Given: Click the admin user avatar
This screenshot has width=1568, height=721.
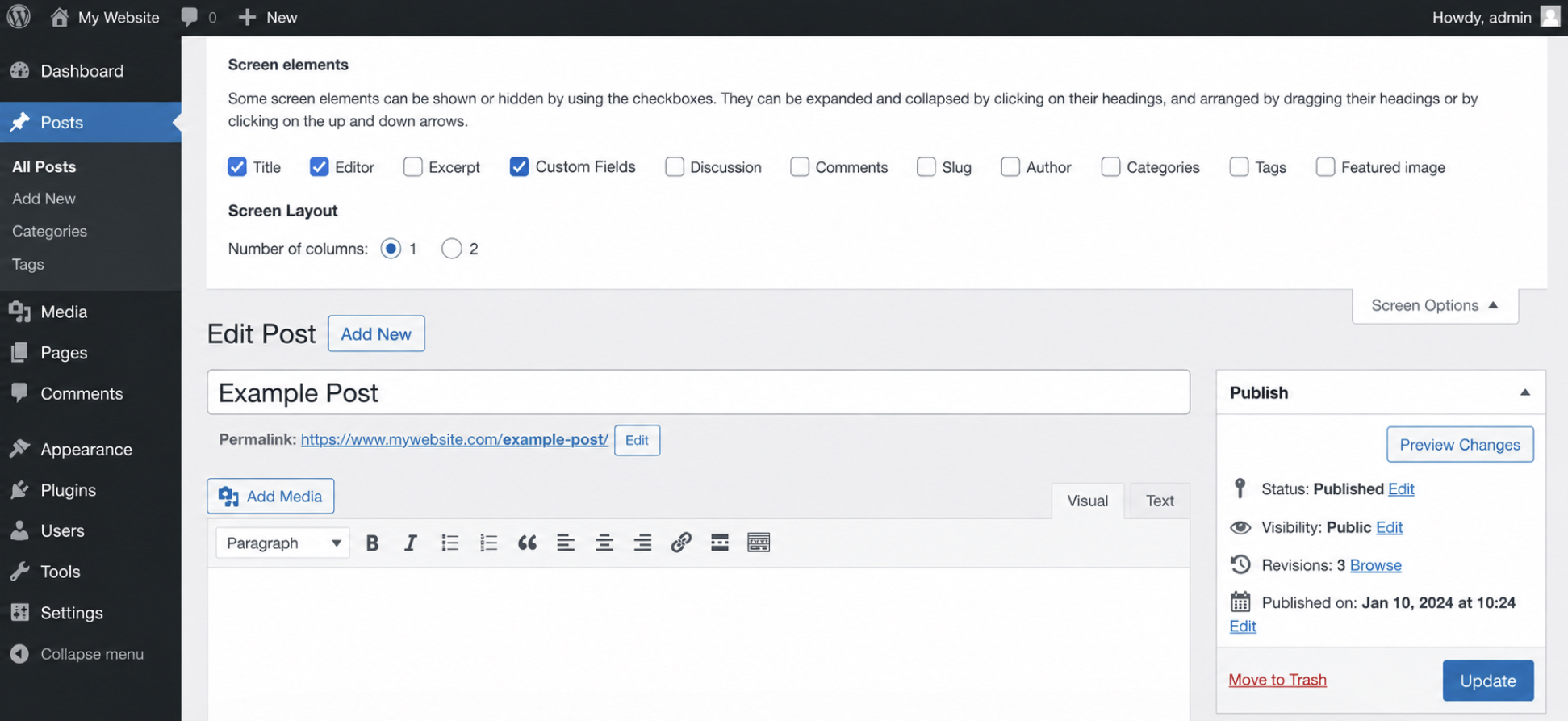Looking at the screenshot, I should click(x=1549, y=17).
